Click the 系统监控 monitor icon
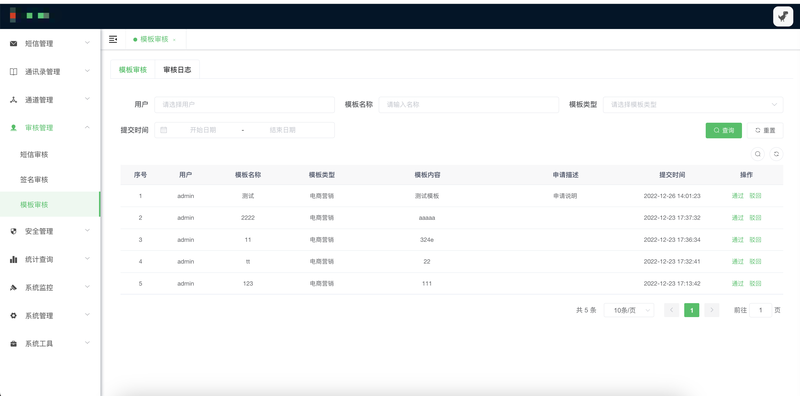800x396 pixels. click(x=14, y=288)
